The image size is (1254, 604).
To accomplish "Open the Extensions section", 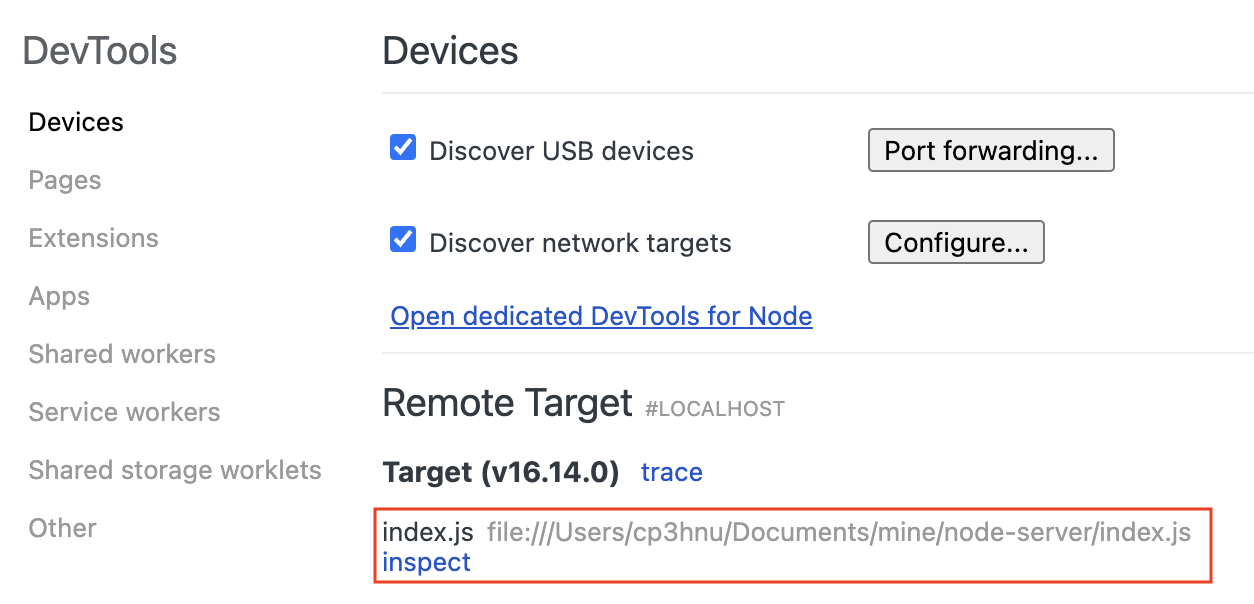I will coord(93,238).
